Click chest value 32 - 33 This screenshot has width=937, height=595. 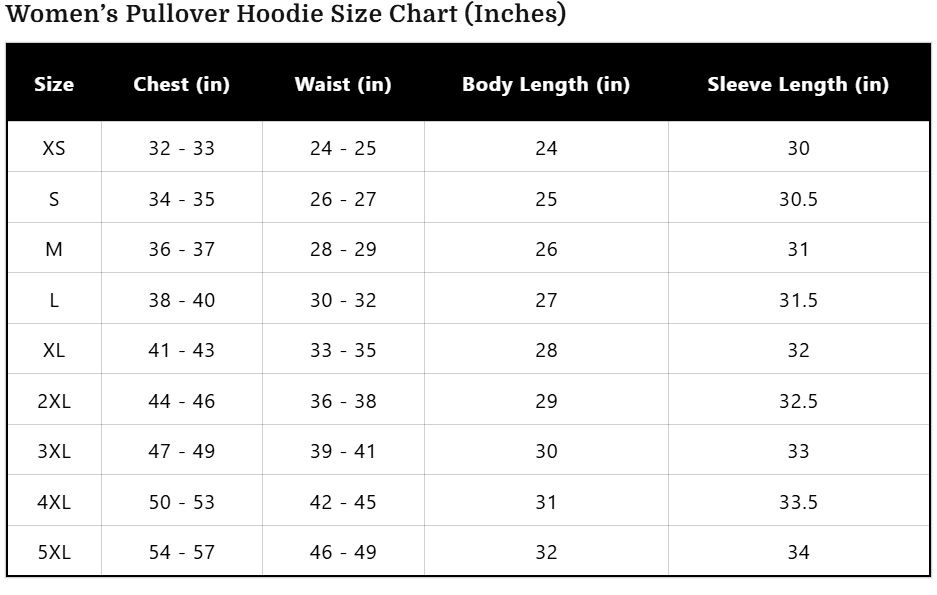click(181, 148)
